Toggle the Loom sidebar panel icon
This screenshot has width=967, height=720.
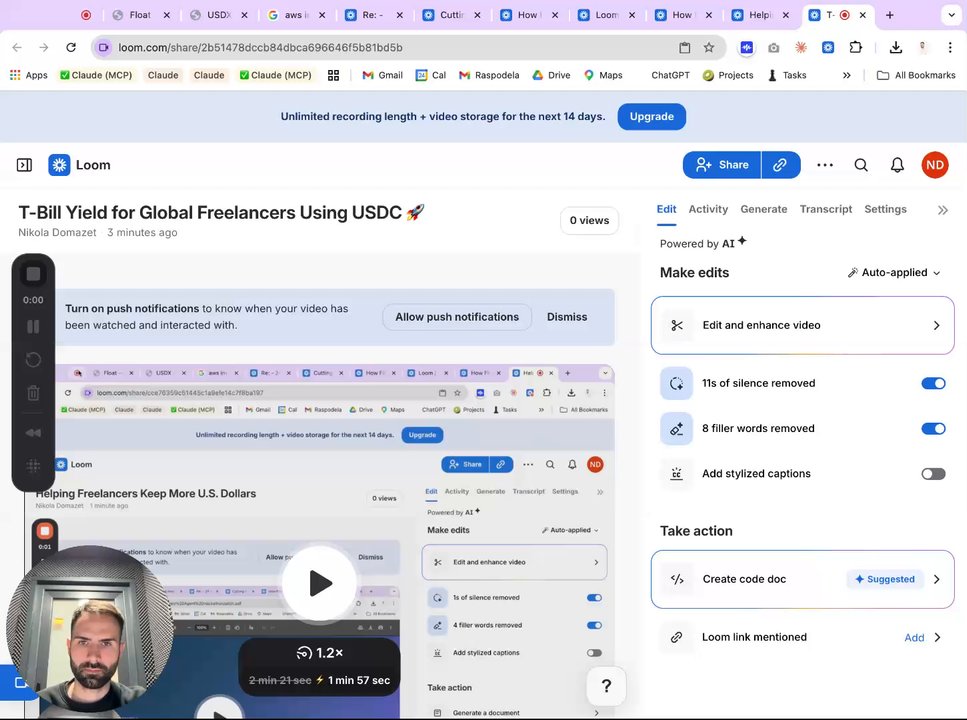point(24,165)
